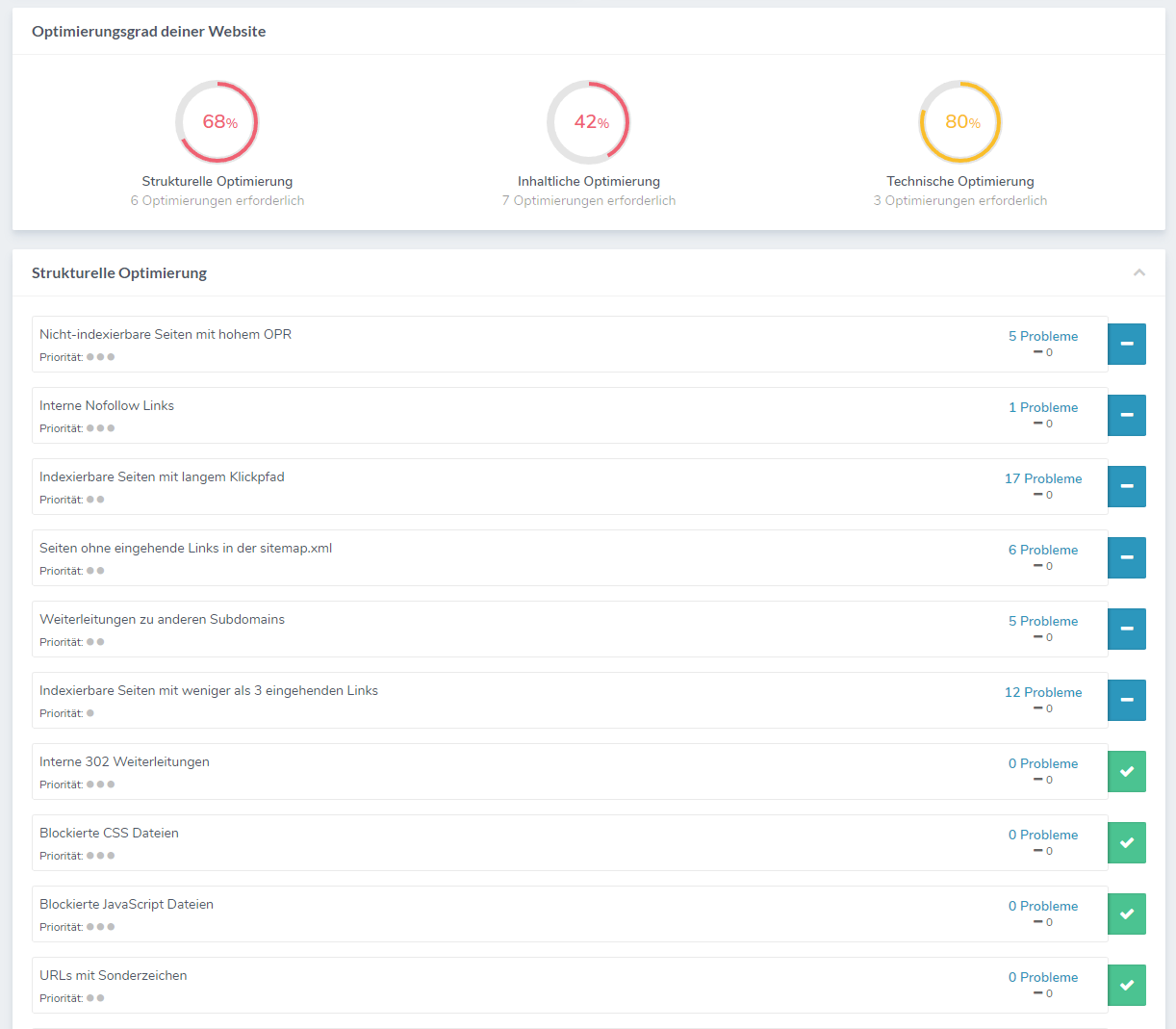Collapse the Strukturelle Optimierung section
Screen dimensions: 1176x1029
pyautogui.click(x=1139, y=272)
